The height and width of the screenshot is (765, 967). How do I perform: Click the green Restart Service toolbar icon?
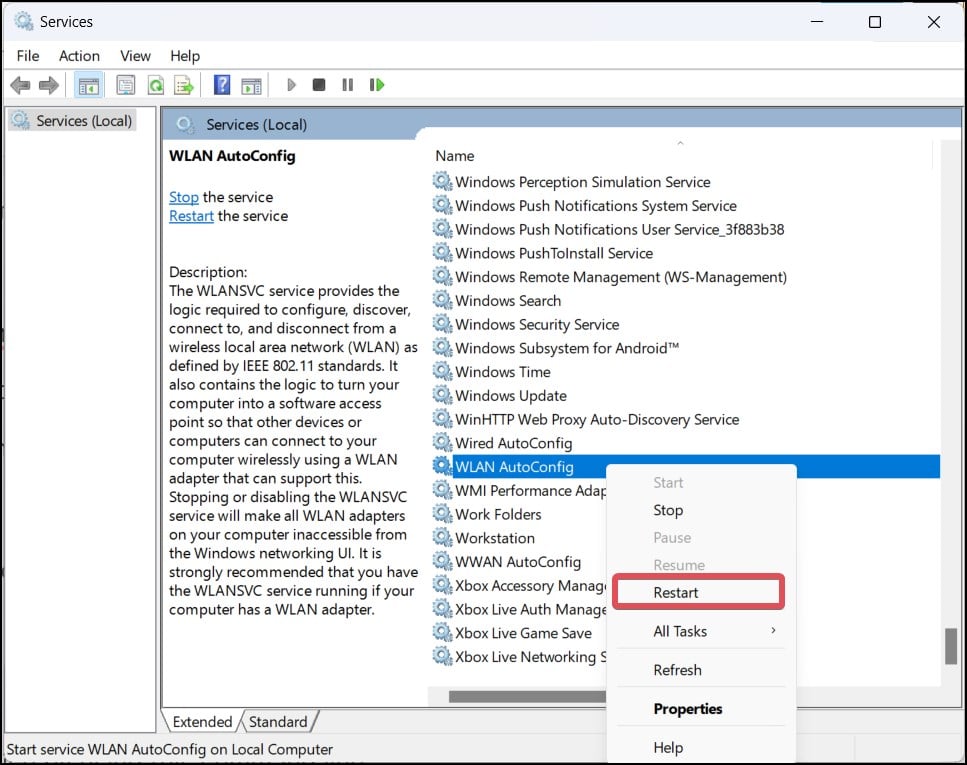point(377,85)
